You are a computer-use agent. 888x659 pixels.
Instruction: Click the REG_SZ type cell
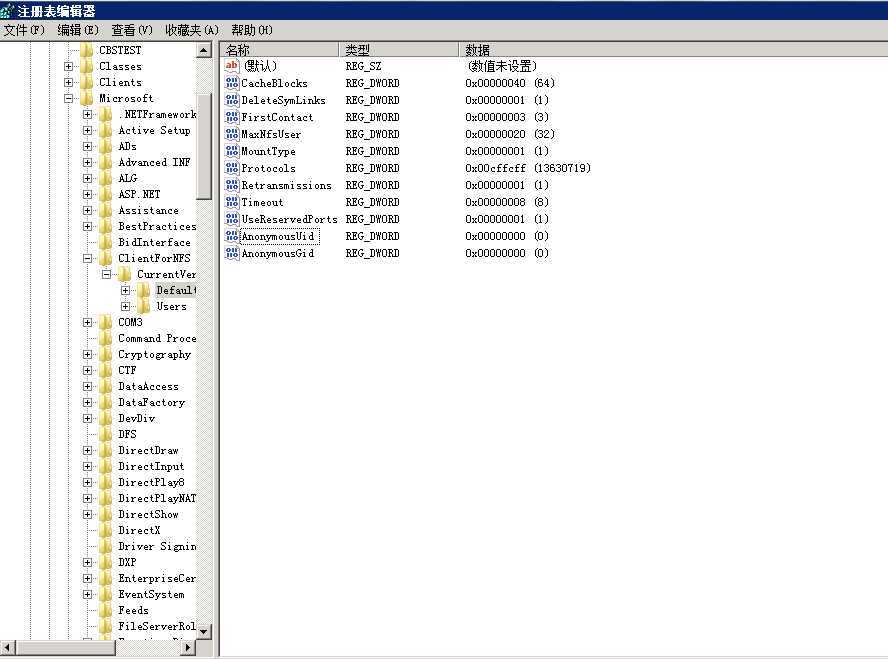click(364, 66)
